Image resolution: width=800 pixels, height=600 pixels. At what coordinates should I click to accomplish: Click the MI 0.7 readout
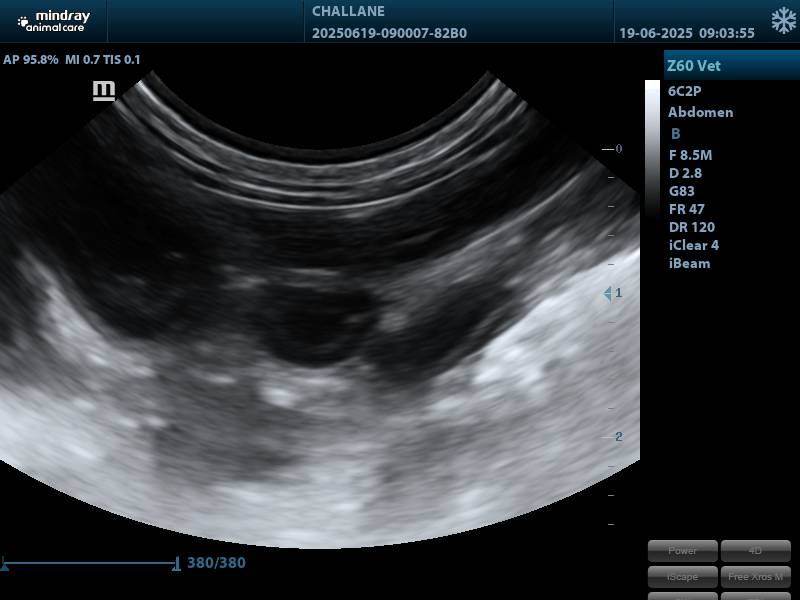(x=82, y=60)
